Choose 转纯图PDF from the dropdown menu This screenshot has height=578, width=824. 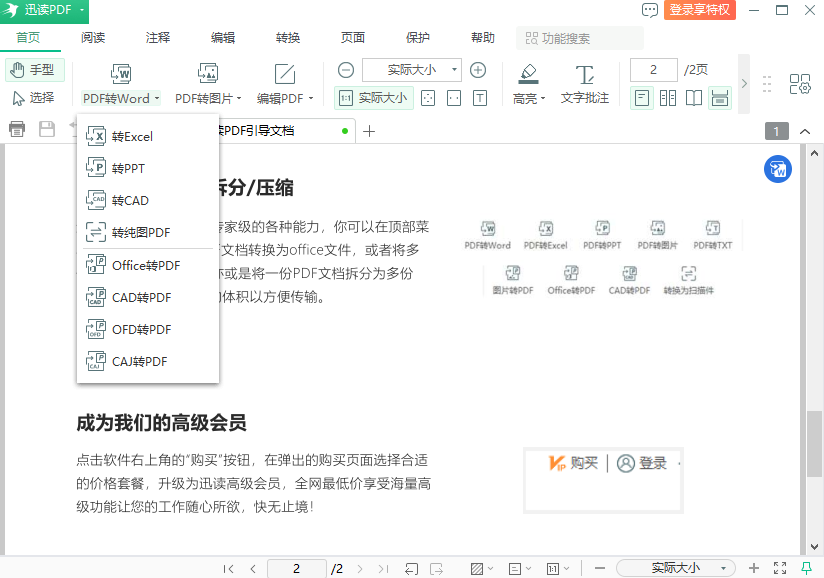point(148,232)
